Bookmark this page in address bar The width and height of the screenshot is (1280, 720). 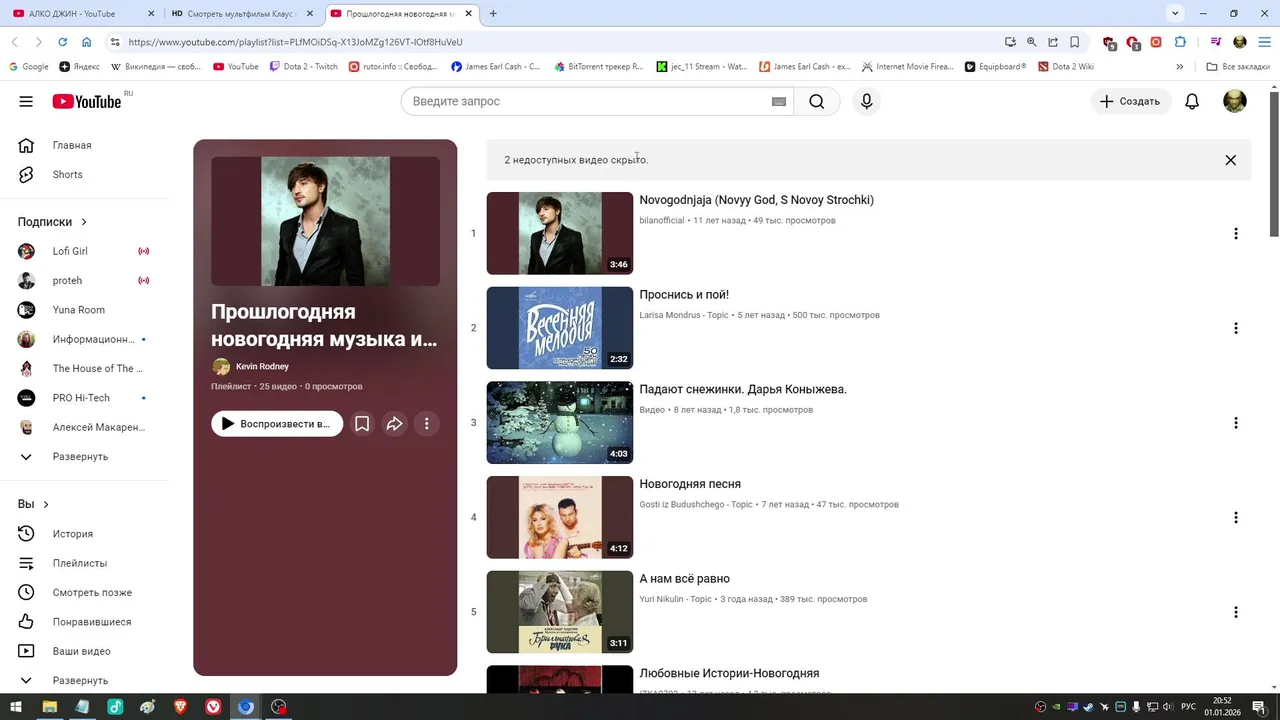1075,42
